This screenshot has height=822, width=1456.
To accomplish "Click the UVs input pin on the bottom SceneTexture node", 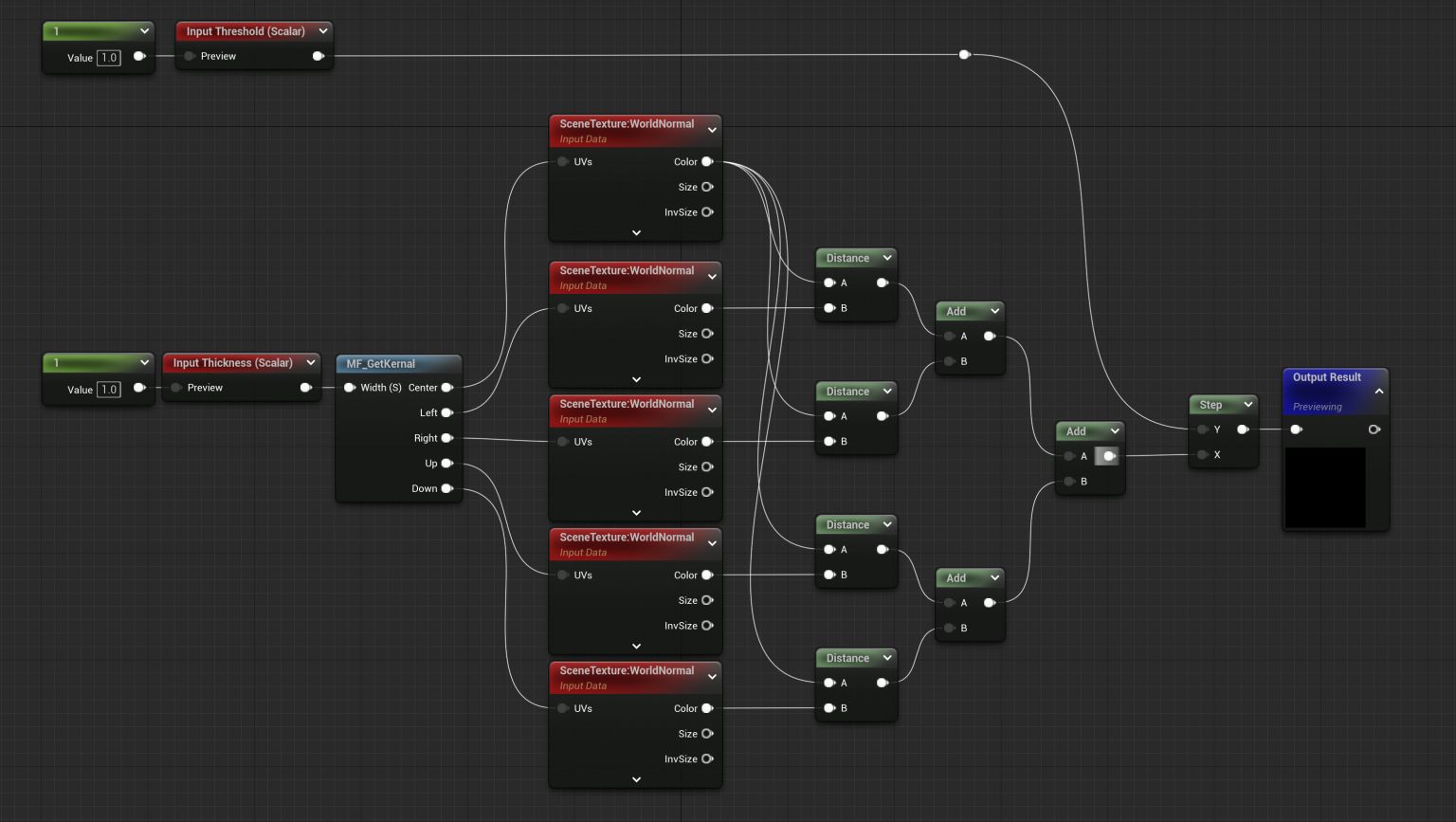I will (x=562, y=708).
